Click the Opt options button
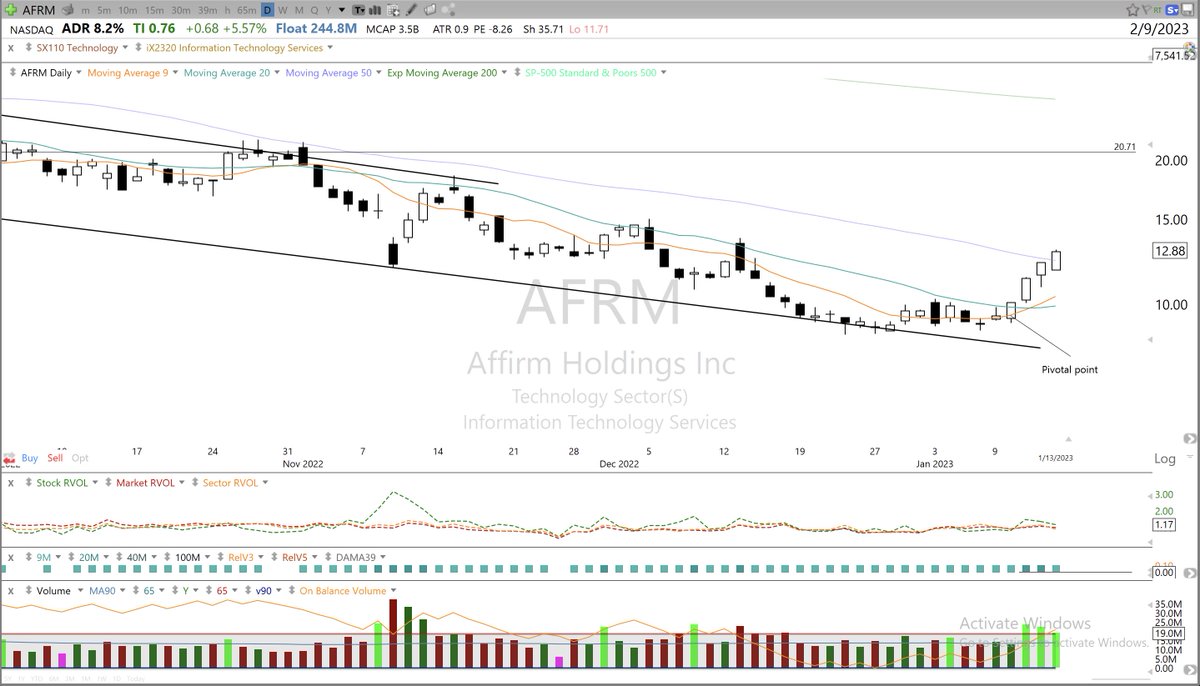 click(80, 458)
